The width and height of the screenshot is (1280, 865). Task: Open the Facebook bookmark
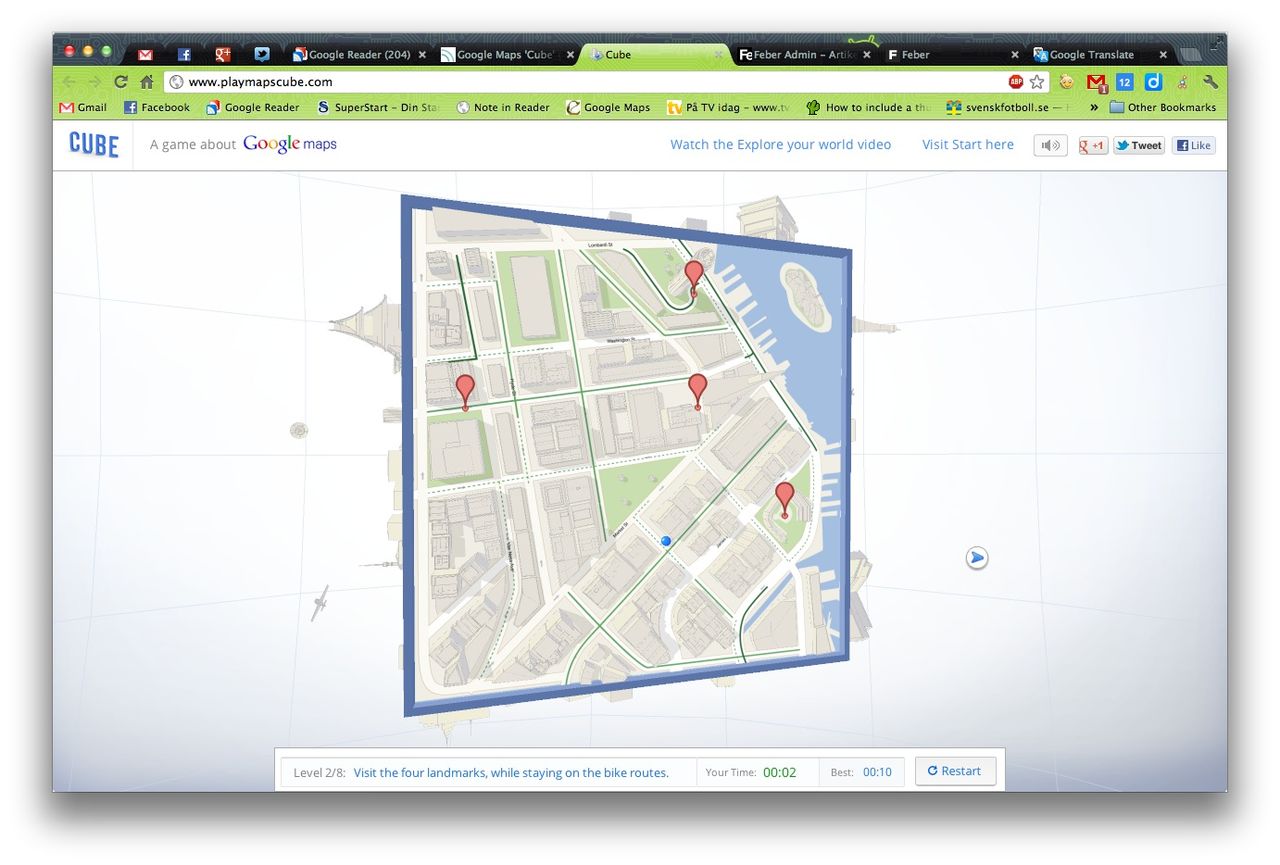tap(157, 108)
